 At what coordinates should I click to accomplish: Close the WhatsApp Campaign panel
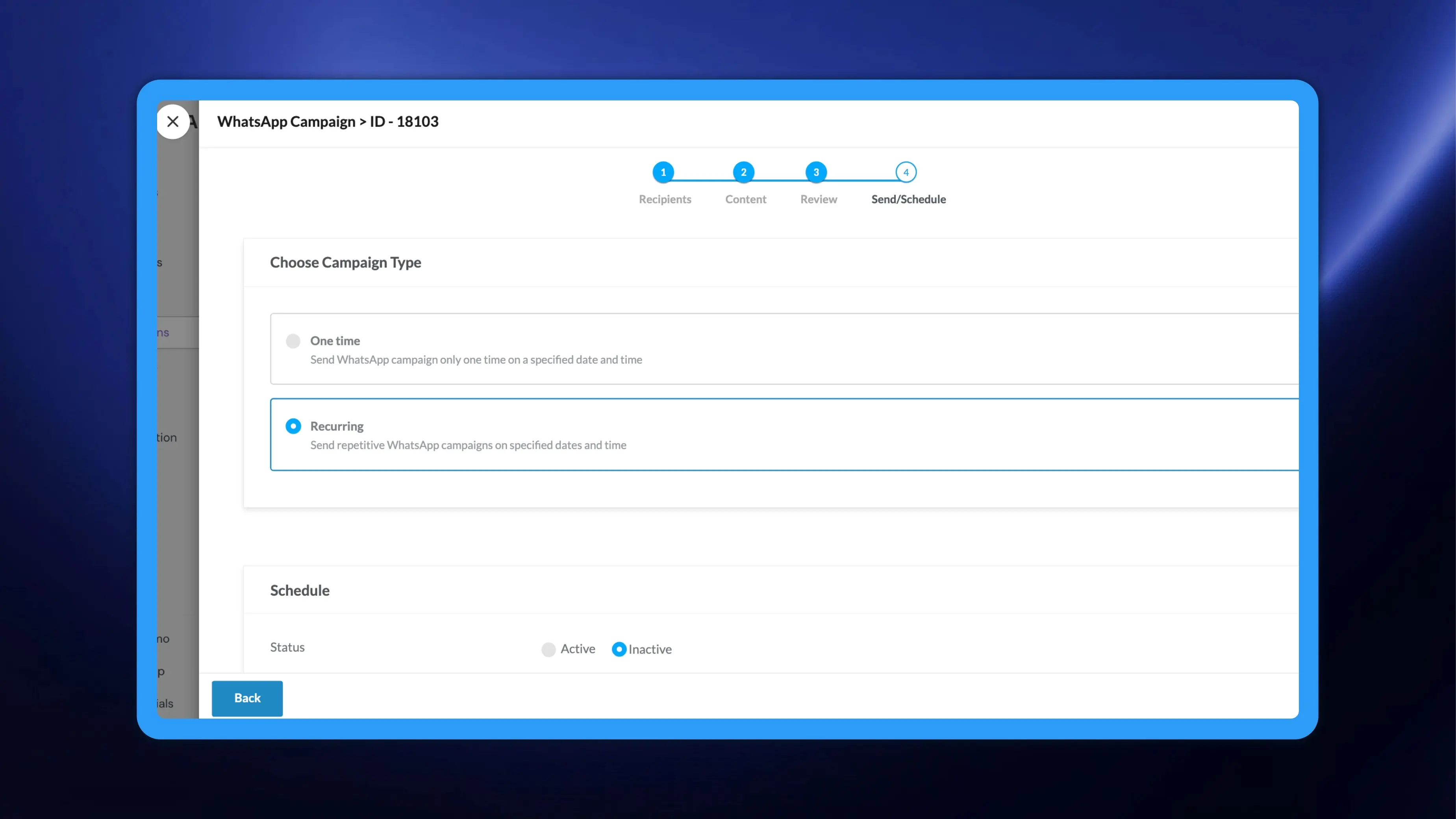click(173, 122)
